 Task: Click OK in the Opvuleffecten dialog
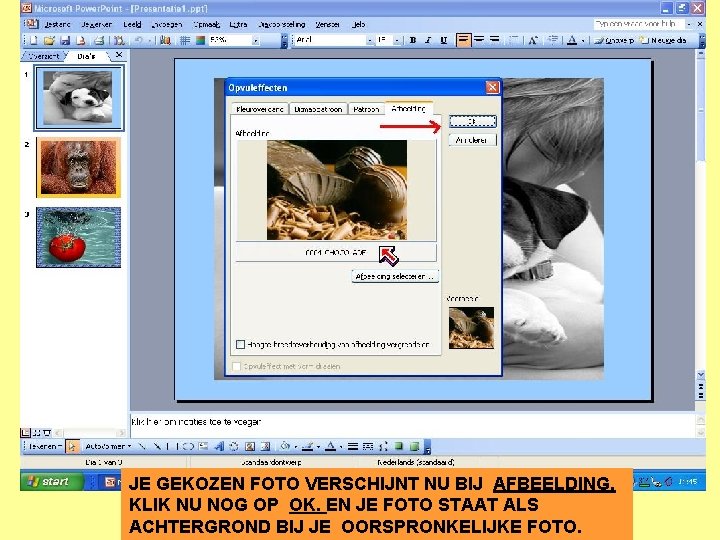(x=472, y=121)
